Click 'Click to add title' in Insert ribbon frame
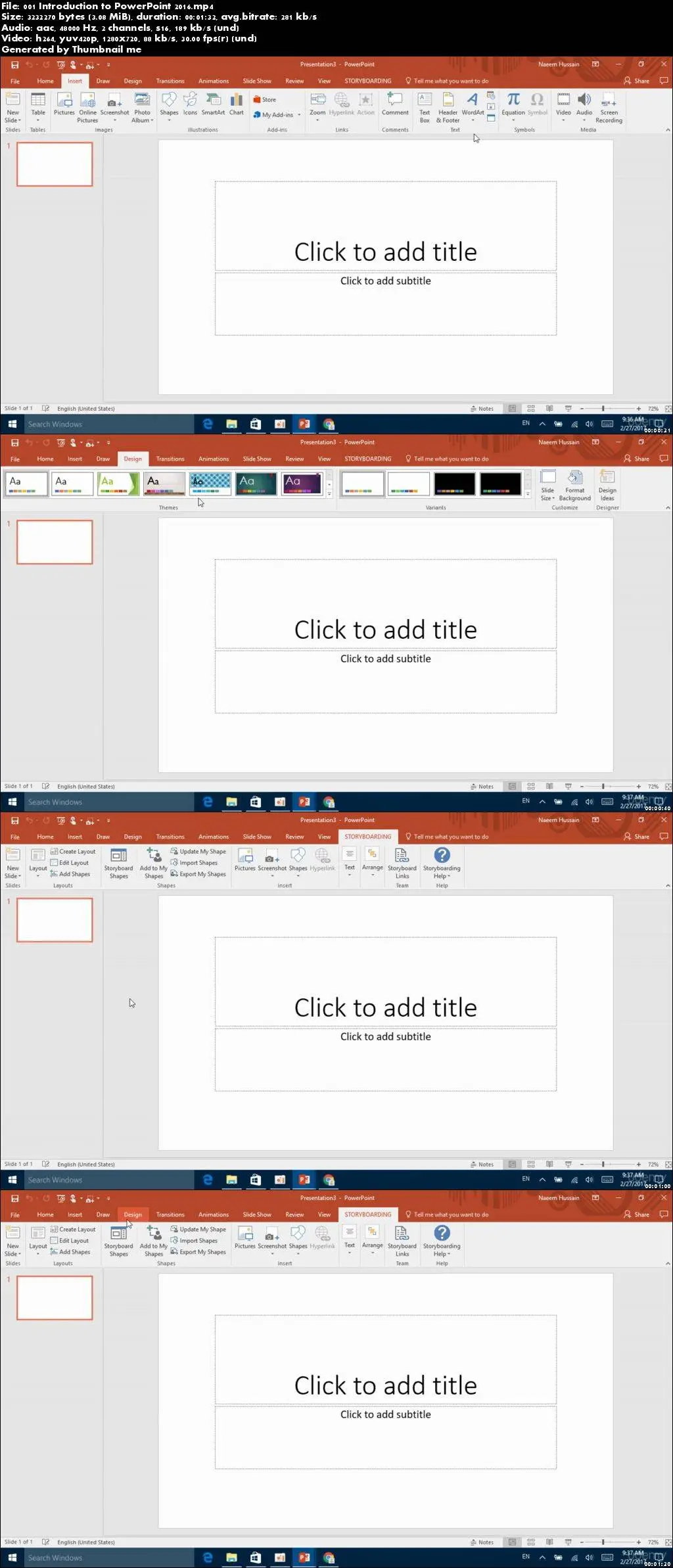Viewport: 673px width, 1568px height. pyautogui.click(x=386, y=252)
